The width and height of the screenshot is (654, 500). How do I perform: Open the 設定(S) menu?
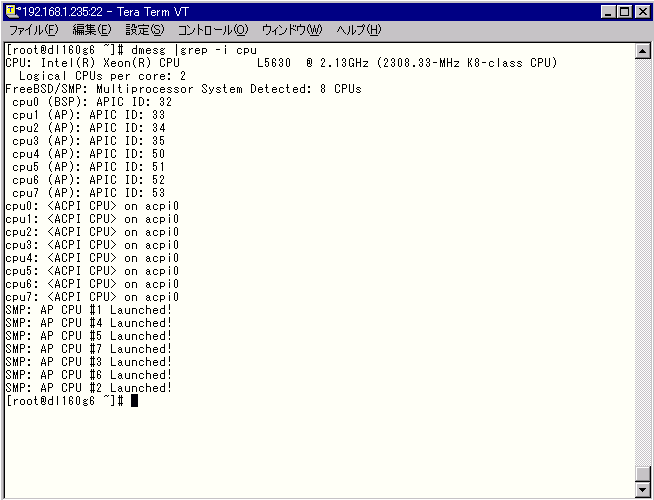click(145, 30)
